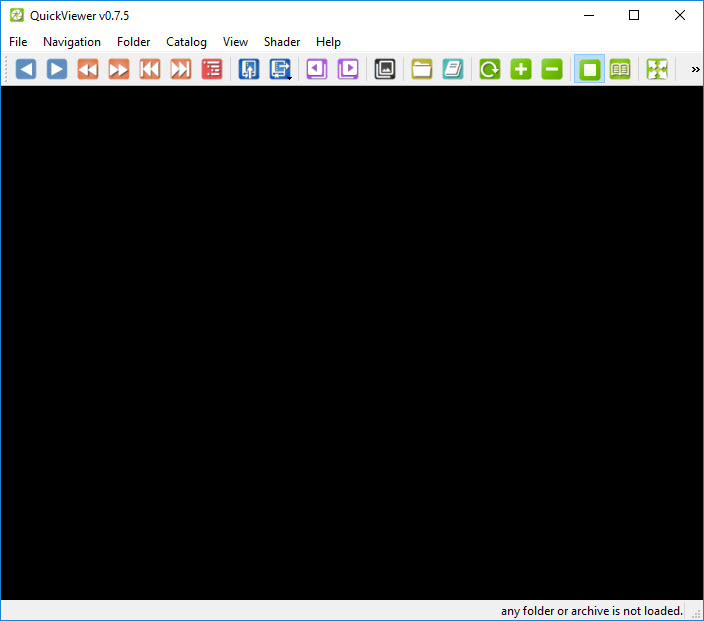Open the black picture catalog icon

[x=385, y=69]
